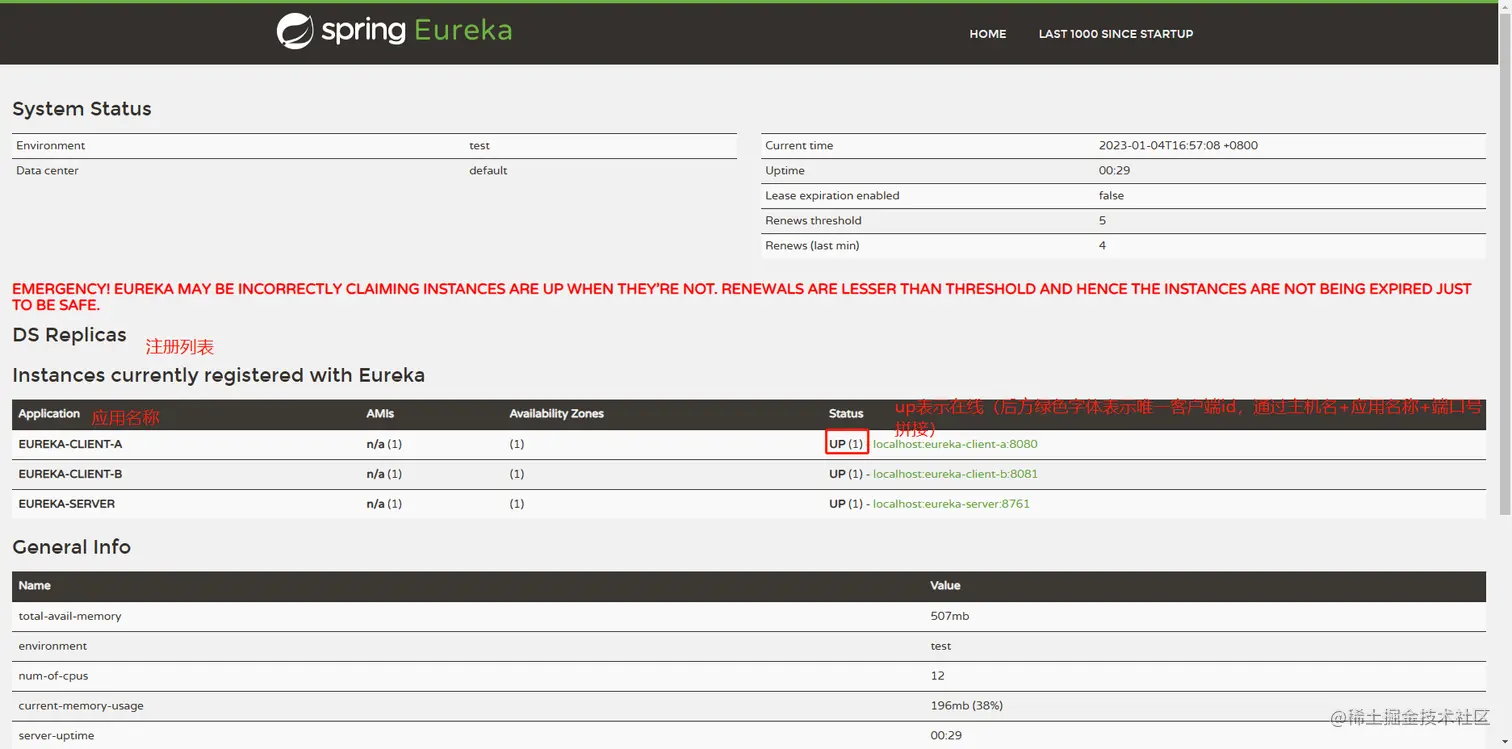Screen dimensions: 1512x749
Task: Select EUREKA-SERVER application name
Action: [66, 504]
